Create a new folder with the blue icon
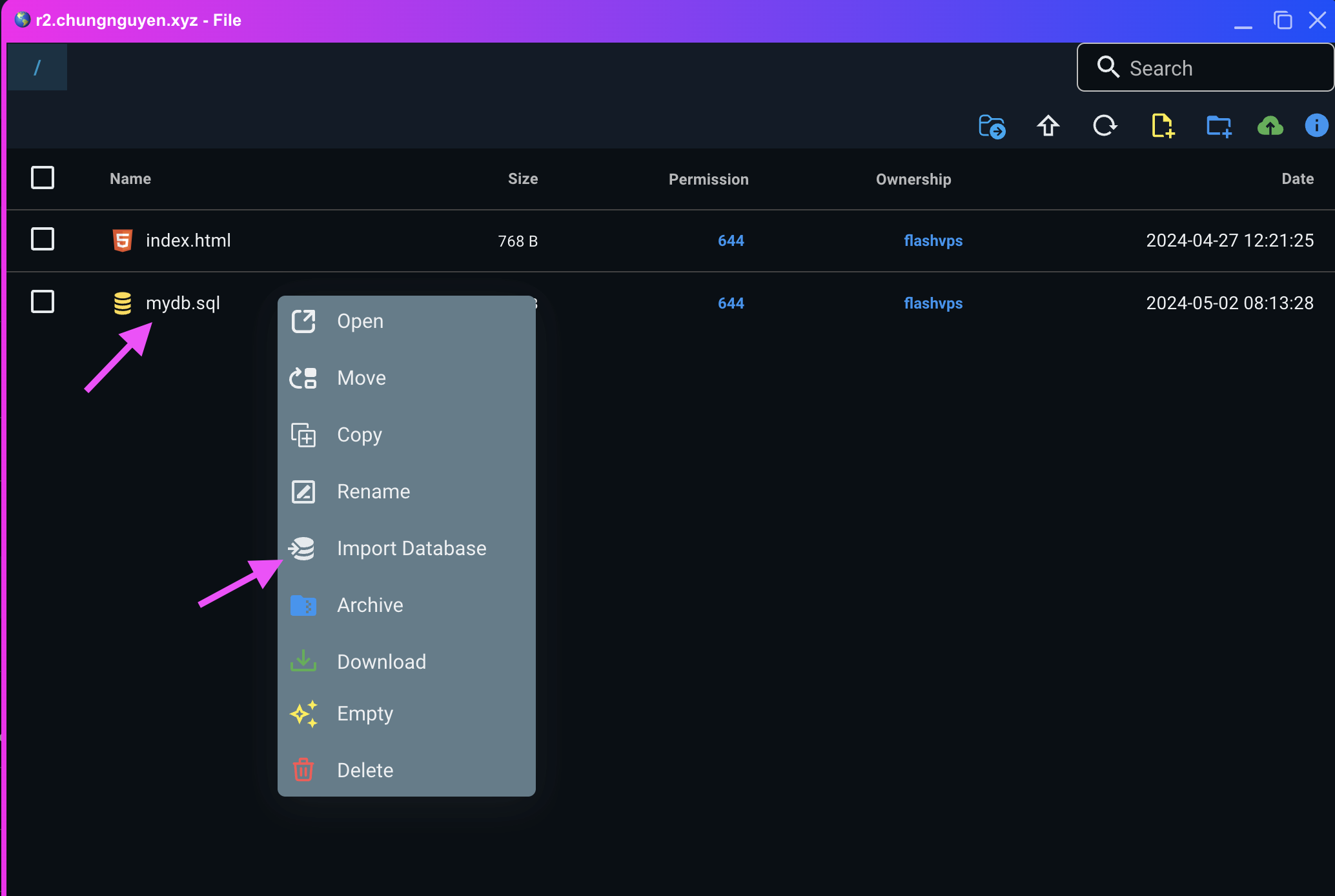Screen dimensions: 1335x896 click(1219, 126)
